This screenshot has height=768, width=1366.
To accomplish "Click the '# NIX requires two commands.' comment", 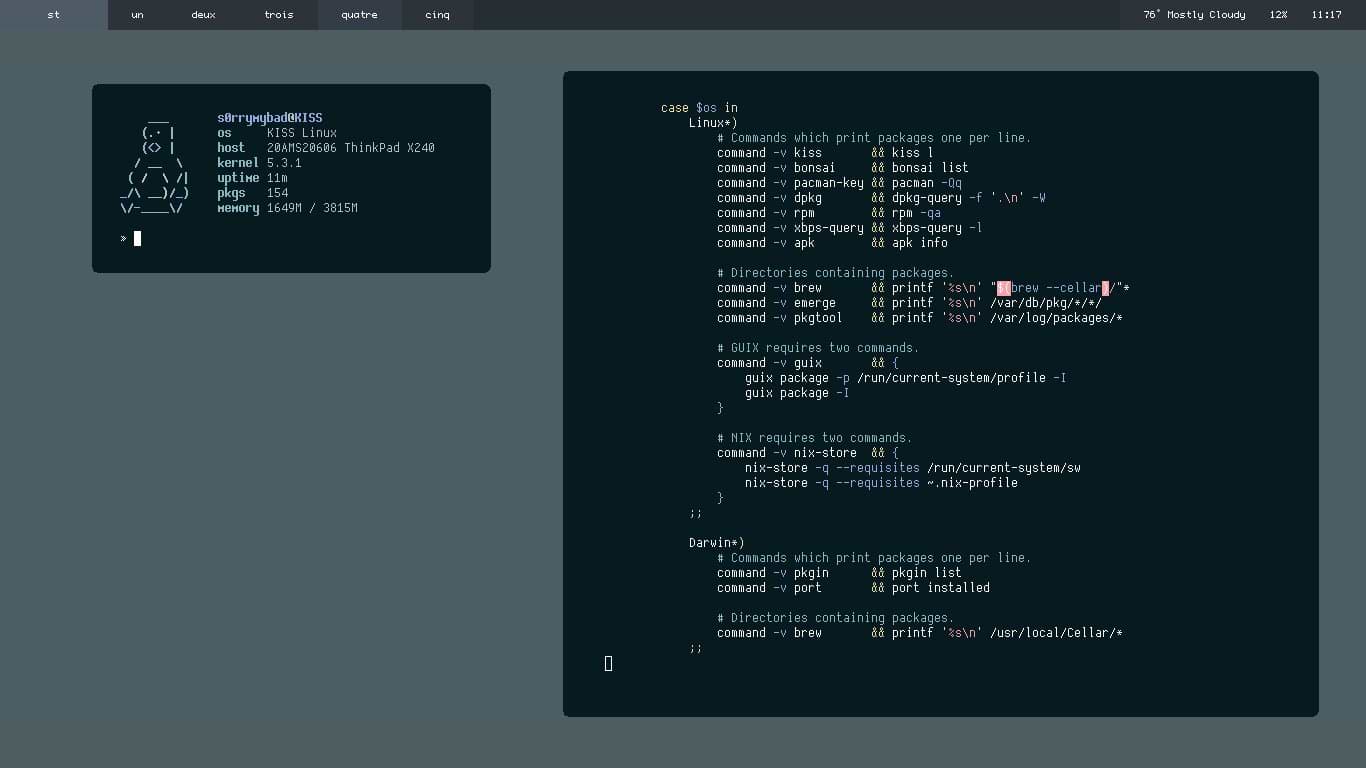I will (x=814, y=438).
